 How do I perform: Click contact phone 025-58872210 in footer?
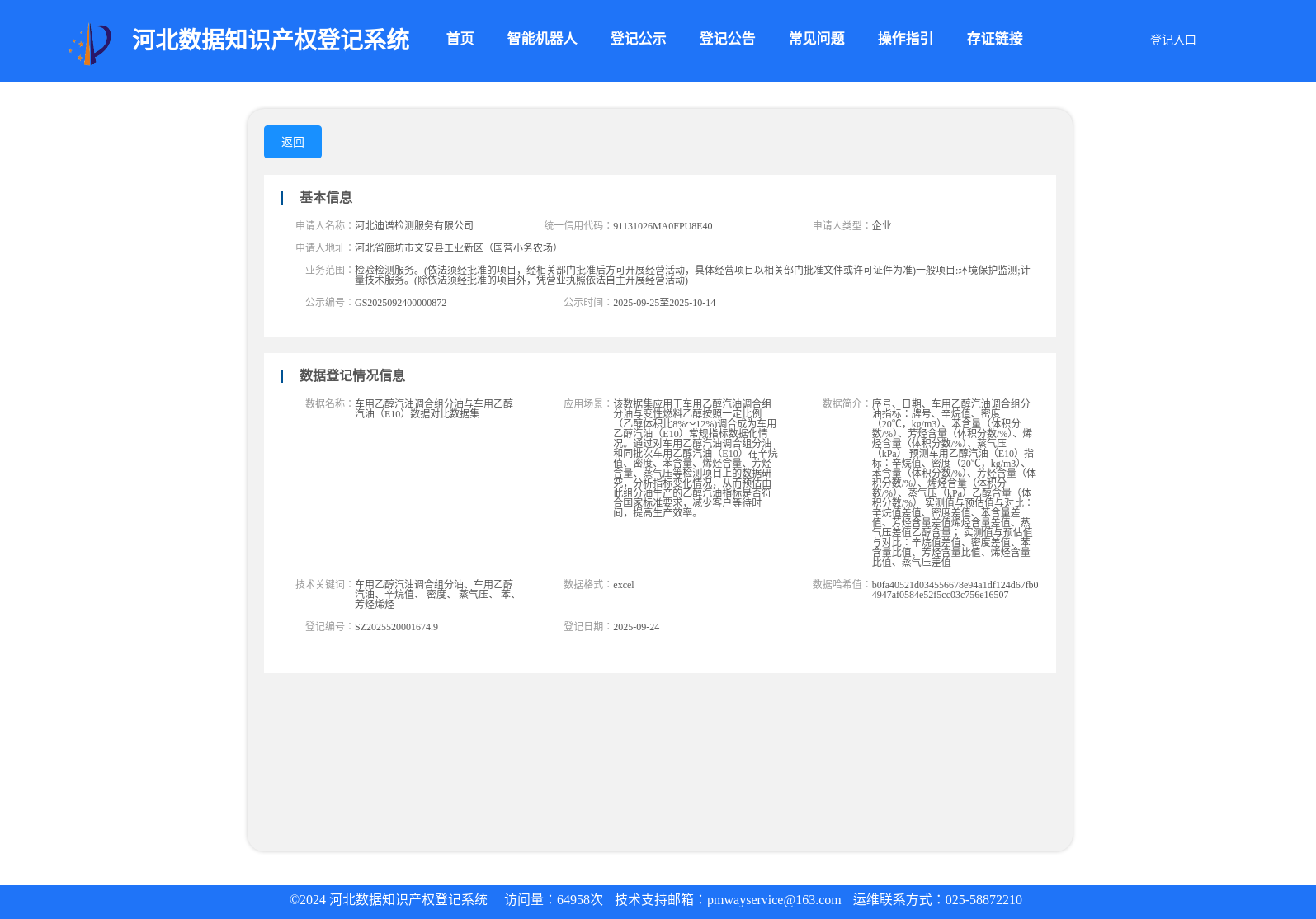(983, 900)
